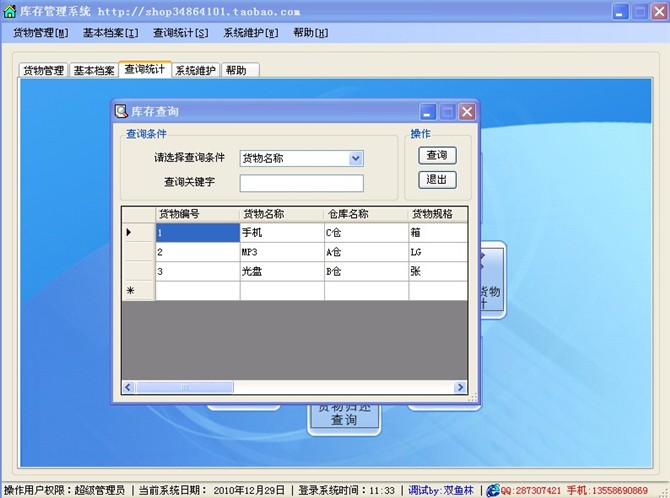
Task: Click the row selector of the 手机 row
Action: (x=138, y=233)
